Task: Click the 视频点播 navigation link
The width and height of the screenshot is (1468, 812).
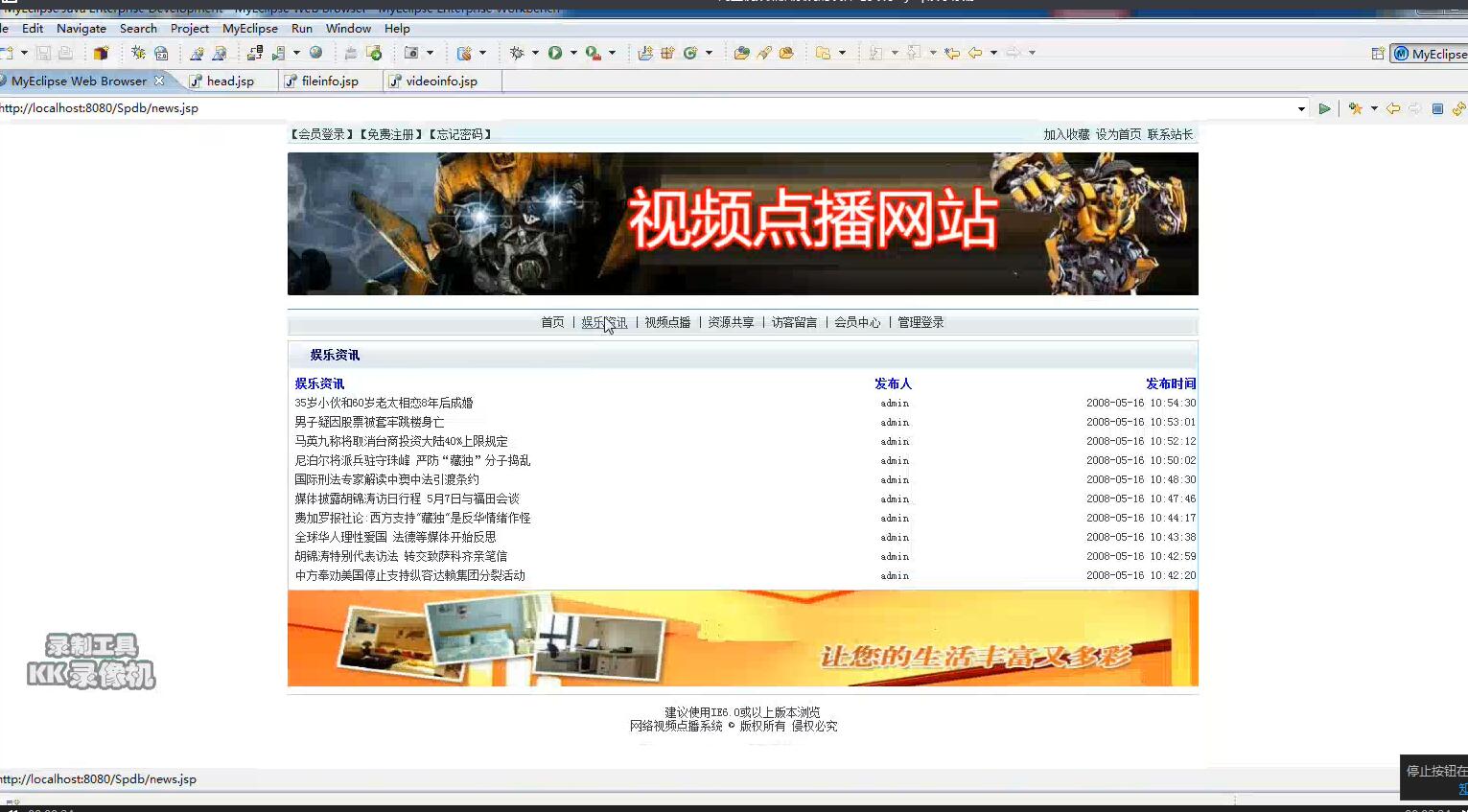Action: [667, 323]
